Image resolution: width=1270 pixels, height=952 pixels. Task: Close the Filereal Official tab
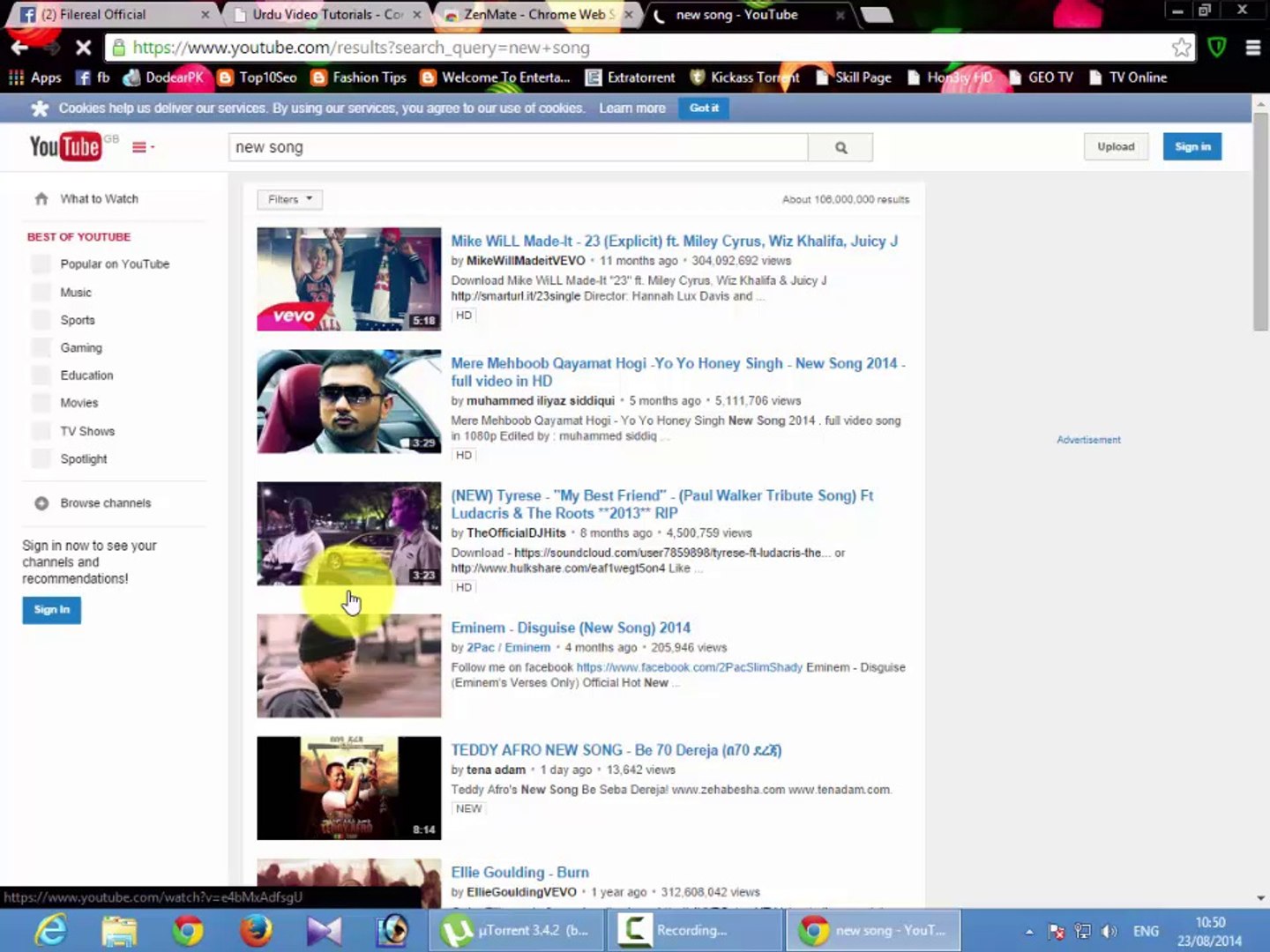(x=205, y=15)
